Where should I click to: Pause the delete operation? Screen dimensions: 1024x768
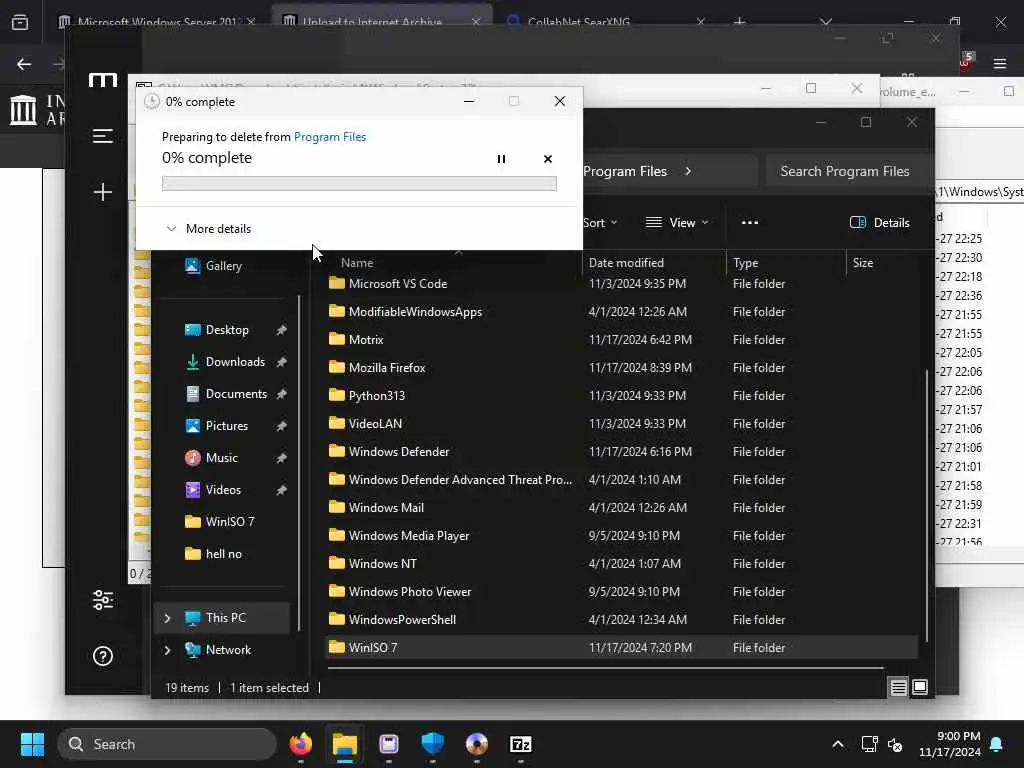click(x=501, y=159)
